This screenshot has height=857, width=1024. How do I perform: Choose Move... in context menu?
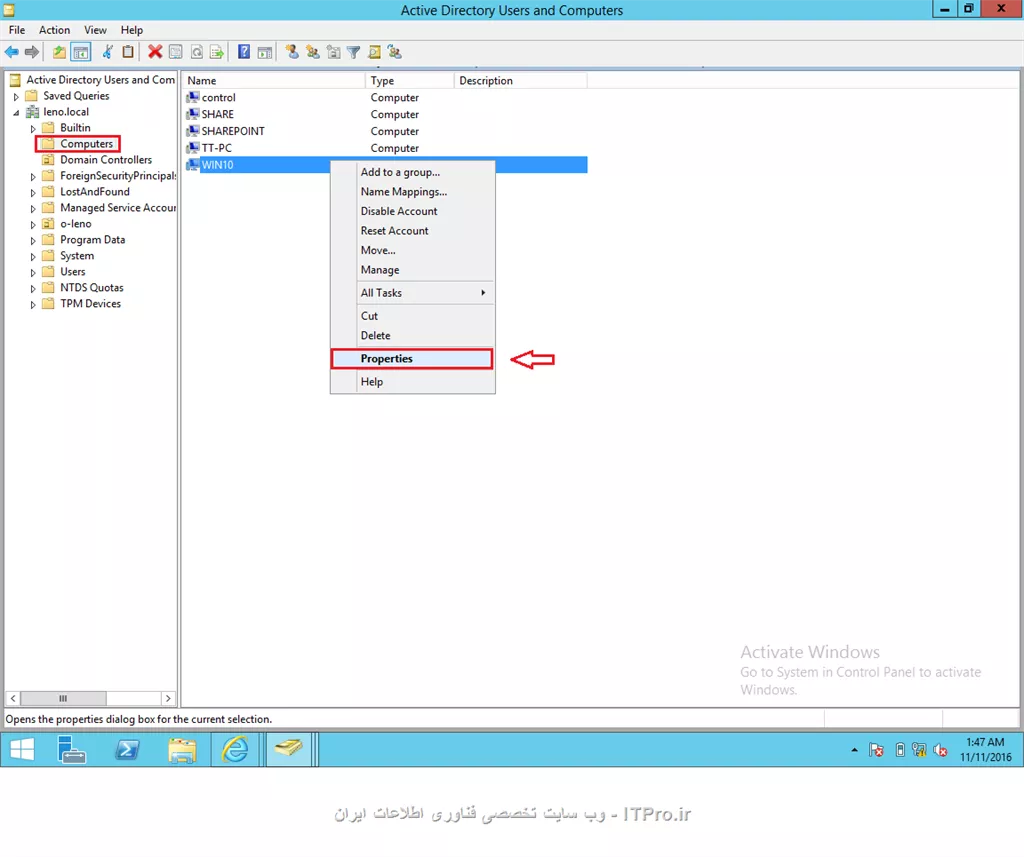[412, 250]
